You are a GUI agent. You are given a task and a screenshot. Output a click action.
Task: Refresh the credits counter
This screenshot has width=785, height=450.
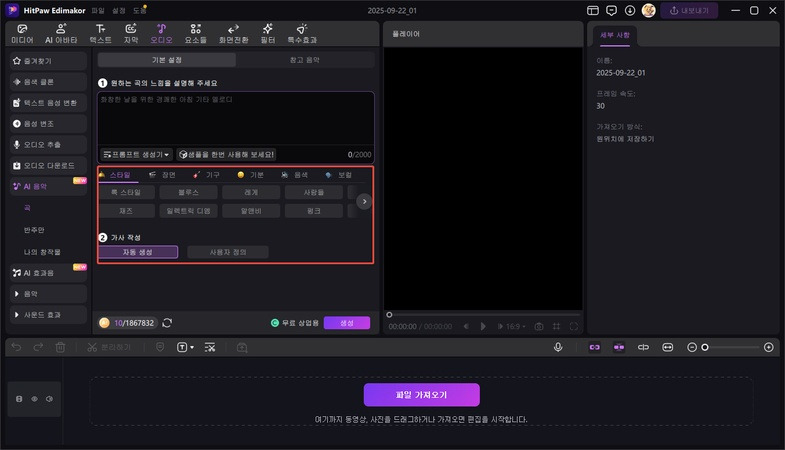[167, 323]
